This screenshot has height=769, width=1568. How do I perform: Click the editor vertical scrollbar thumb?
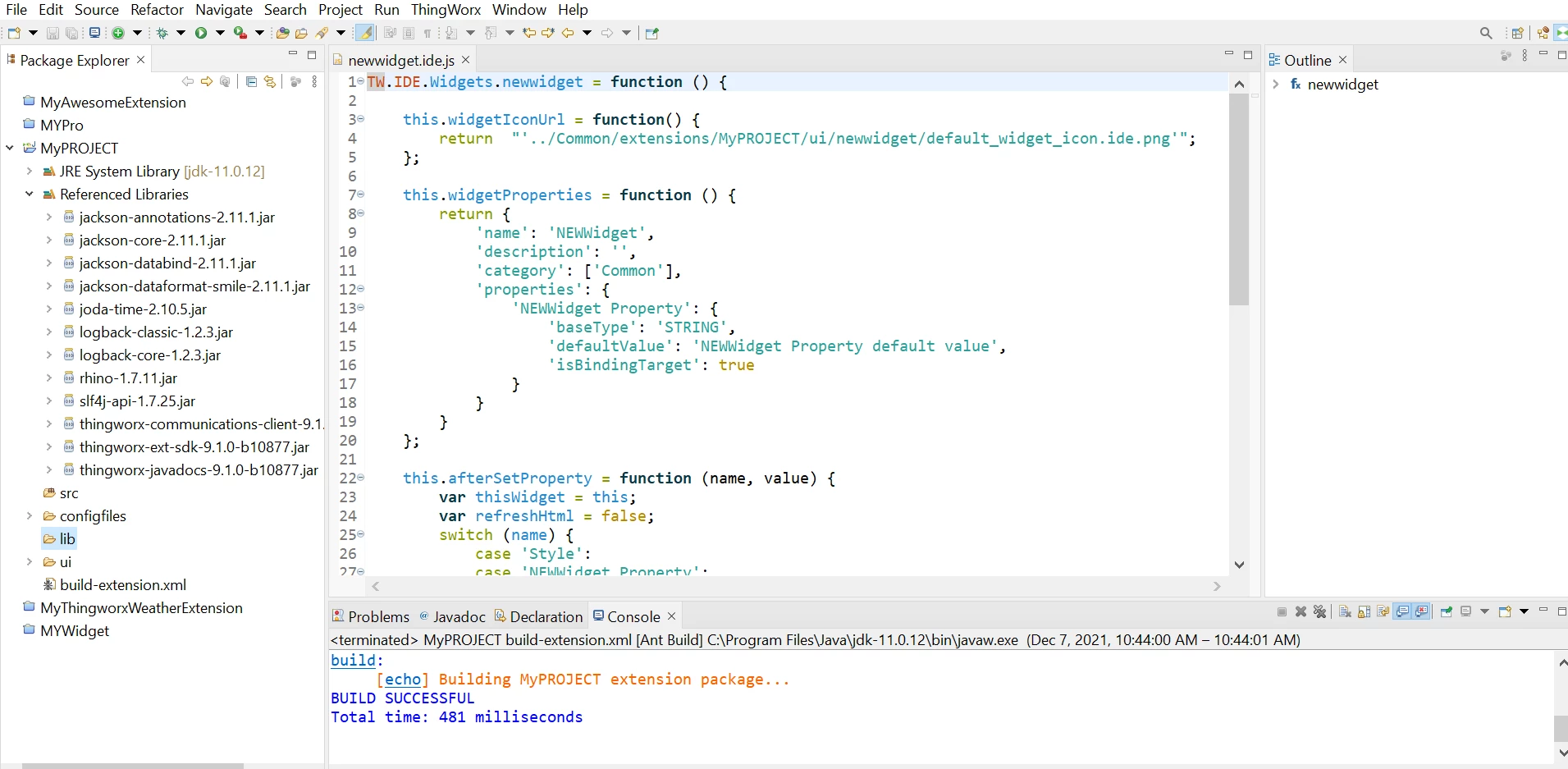pyautogui.click(x=1239, y=199)
